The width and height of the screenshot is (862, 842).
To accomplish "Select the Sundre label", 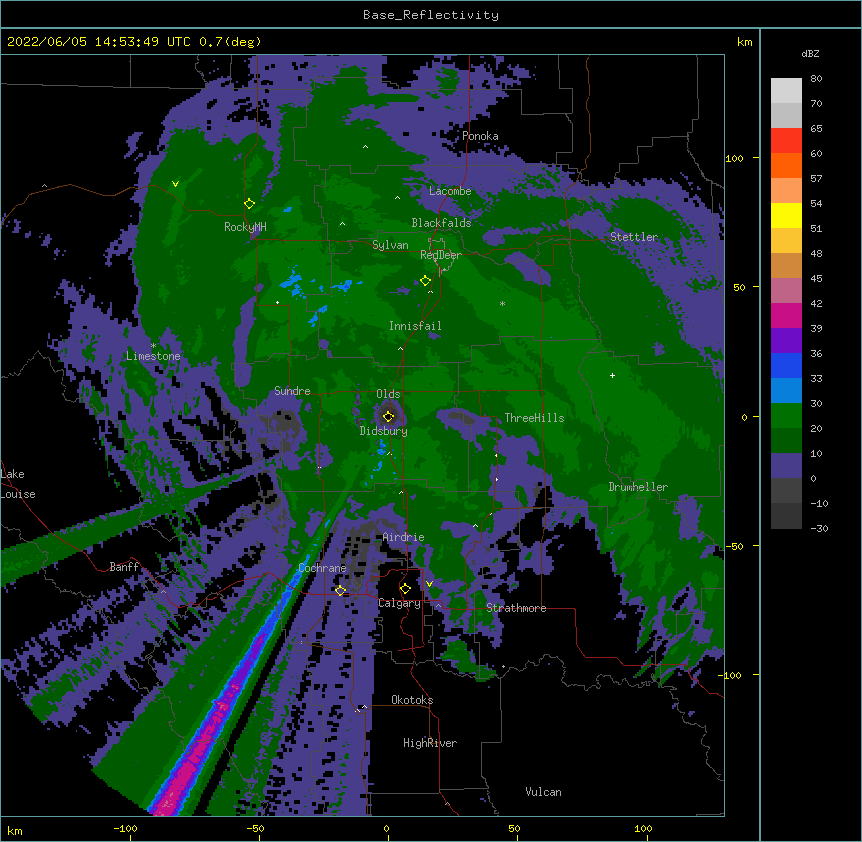I will (x=292, y=391).
